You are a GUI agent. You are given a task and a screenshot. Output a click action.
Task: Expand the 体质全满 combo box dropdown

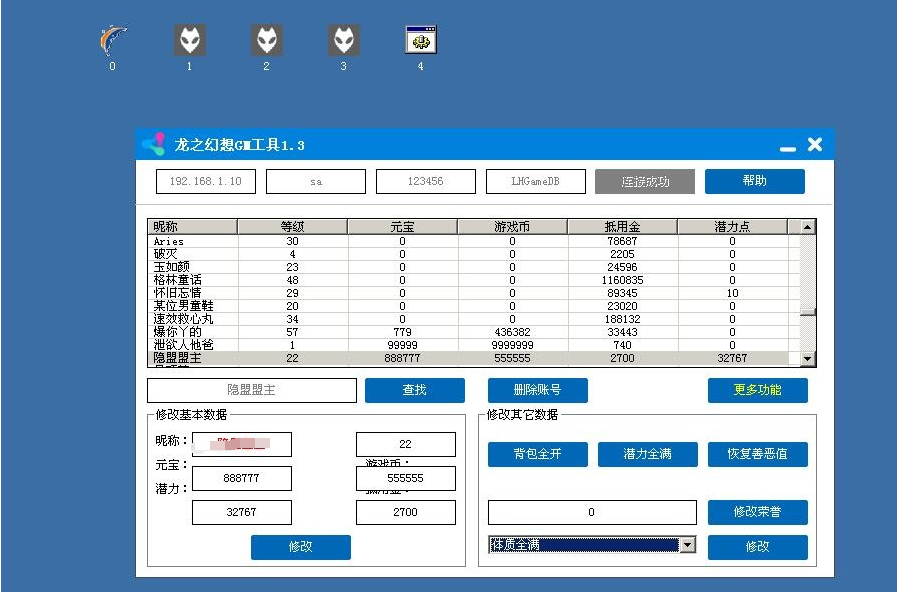(x=687, y=545)
